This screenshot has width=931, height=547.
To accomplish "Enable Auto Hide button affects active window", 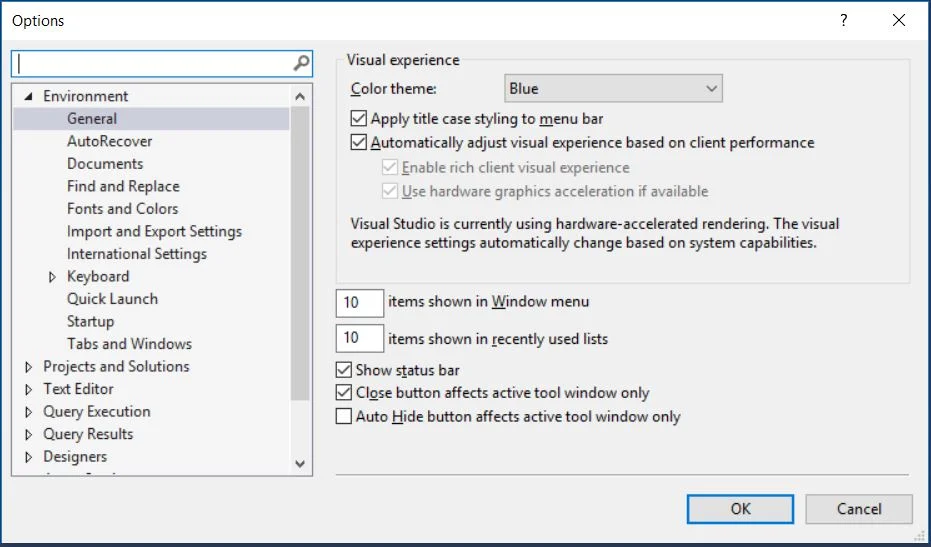I will tap(344, 416).
